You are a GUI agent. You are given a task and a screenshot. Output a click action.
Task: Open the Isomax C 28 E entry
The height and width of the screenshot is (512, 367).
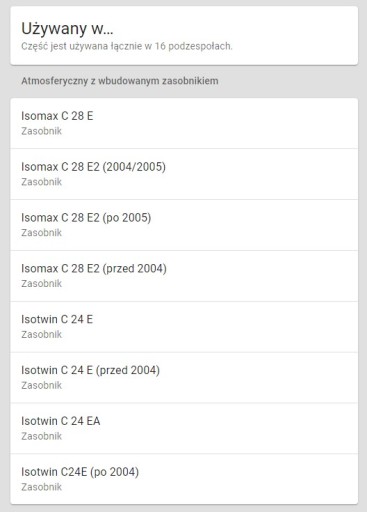click(x=184, y=123)
